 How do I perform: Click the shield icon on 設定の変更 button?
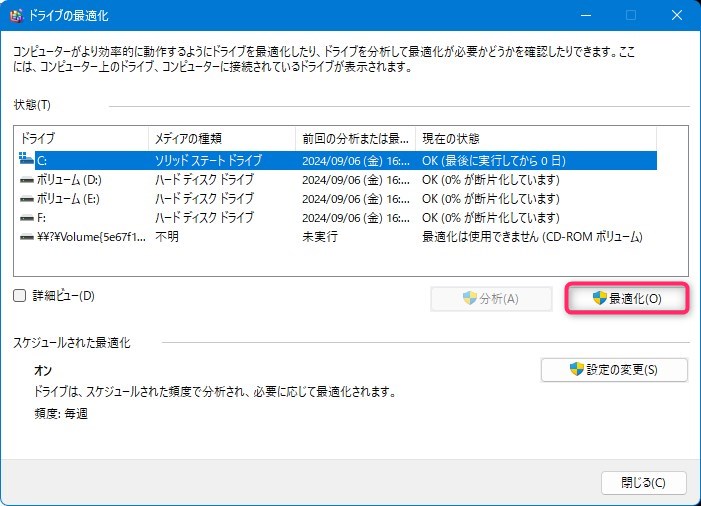(576, 370)
